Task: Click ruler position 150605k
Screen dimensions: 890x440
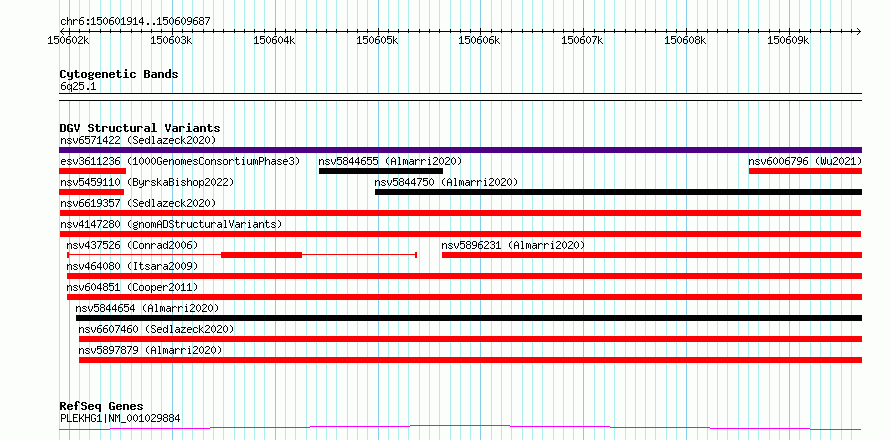Action: (377, 41)
